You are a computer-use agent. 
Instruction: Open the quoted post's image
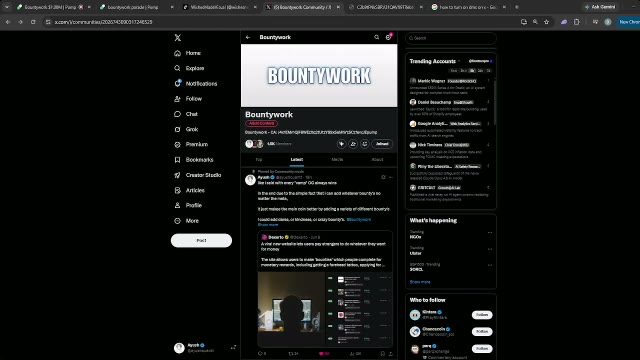[325, 309]
